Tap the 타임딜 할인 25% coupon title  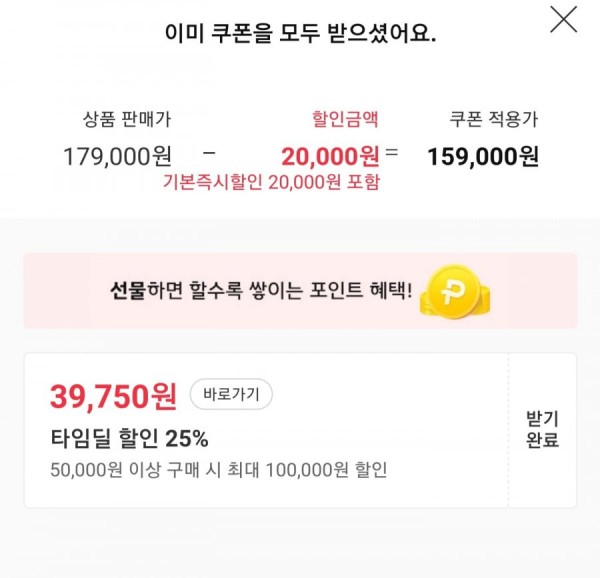pos(129,439)
